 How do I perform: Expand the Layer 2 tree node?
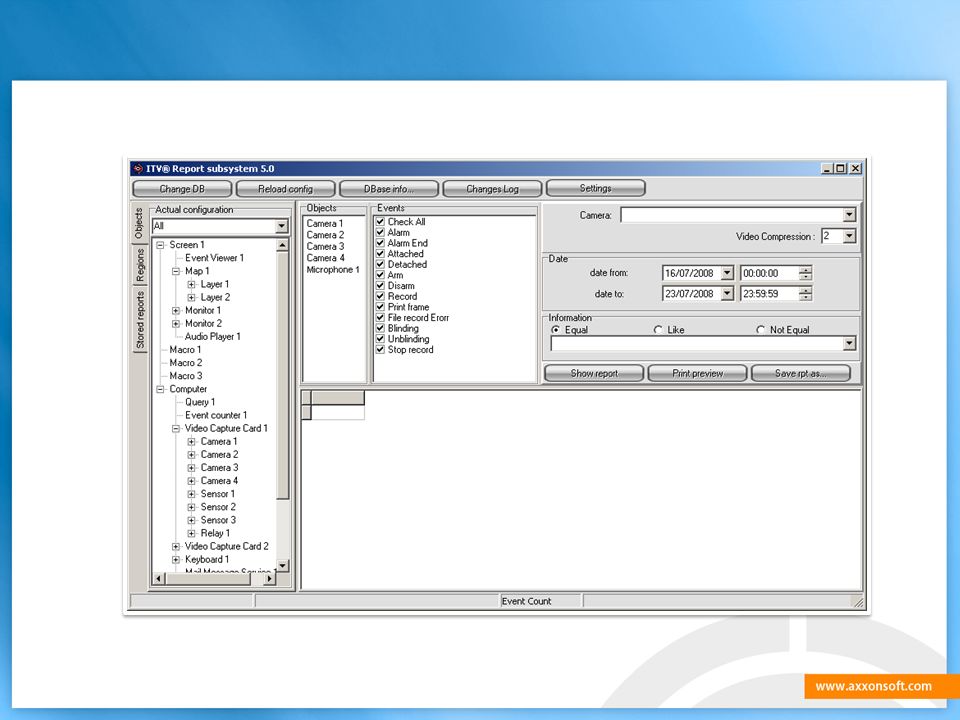[x=192, y=298]
